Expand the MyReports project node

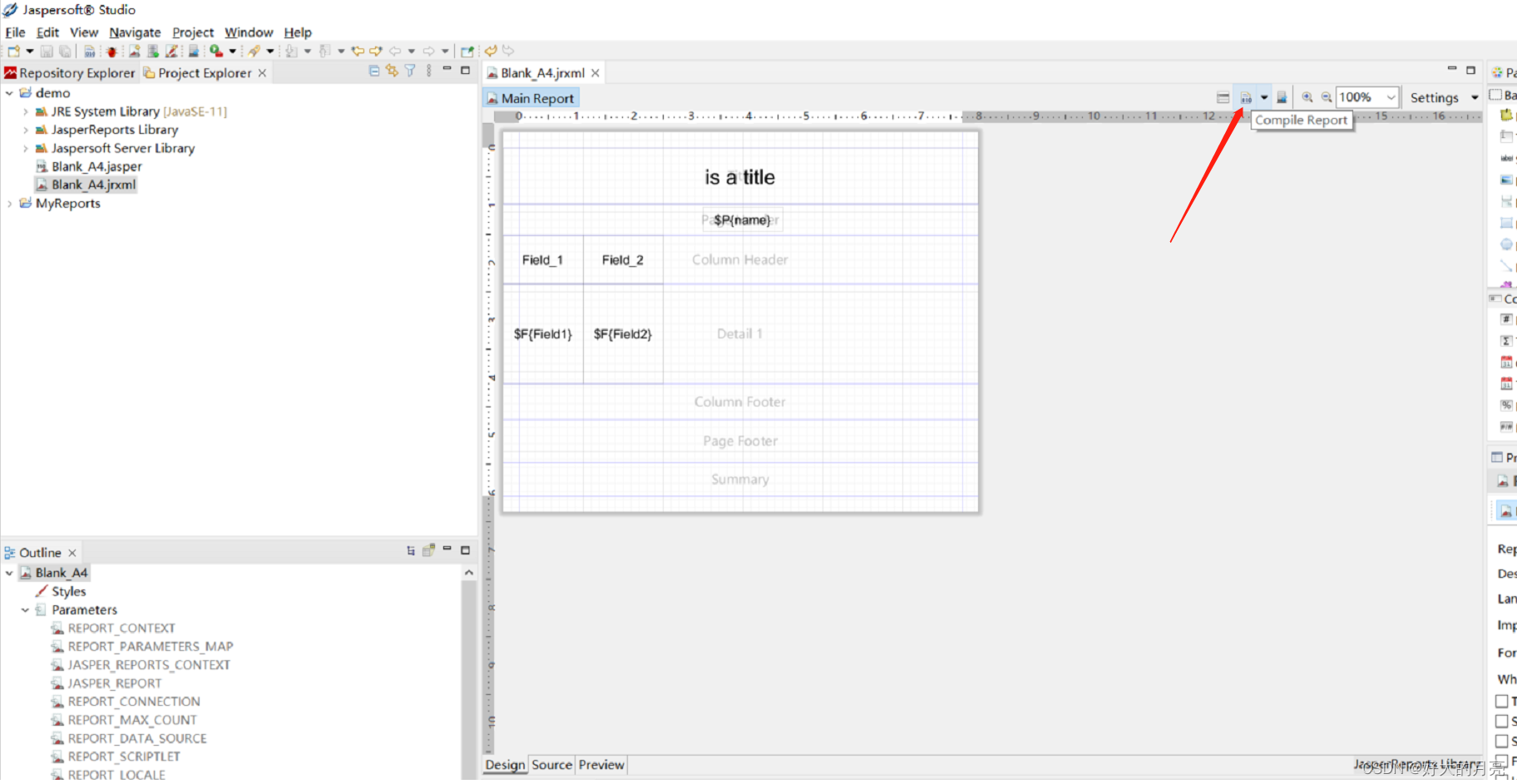click(x=9, y=203)
